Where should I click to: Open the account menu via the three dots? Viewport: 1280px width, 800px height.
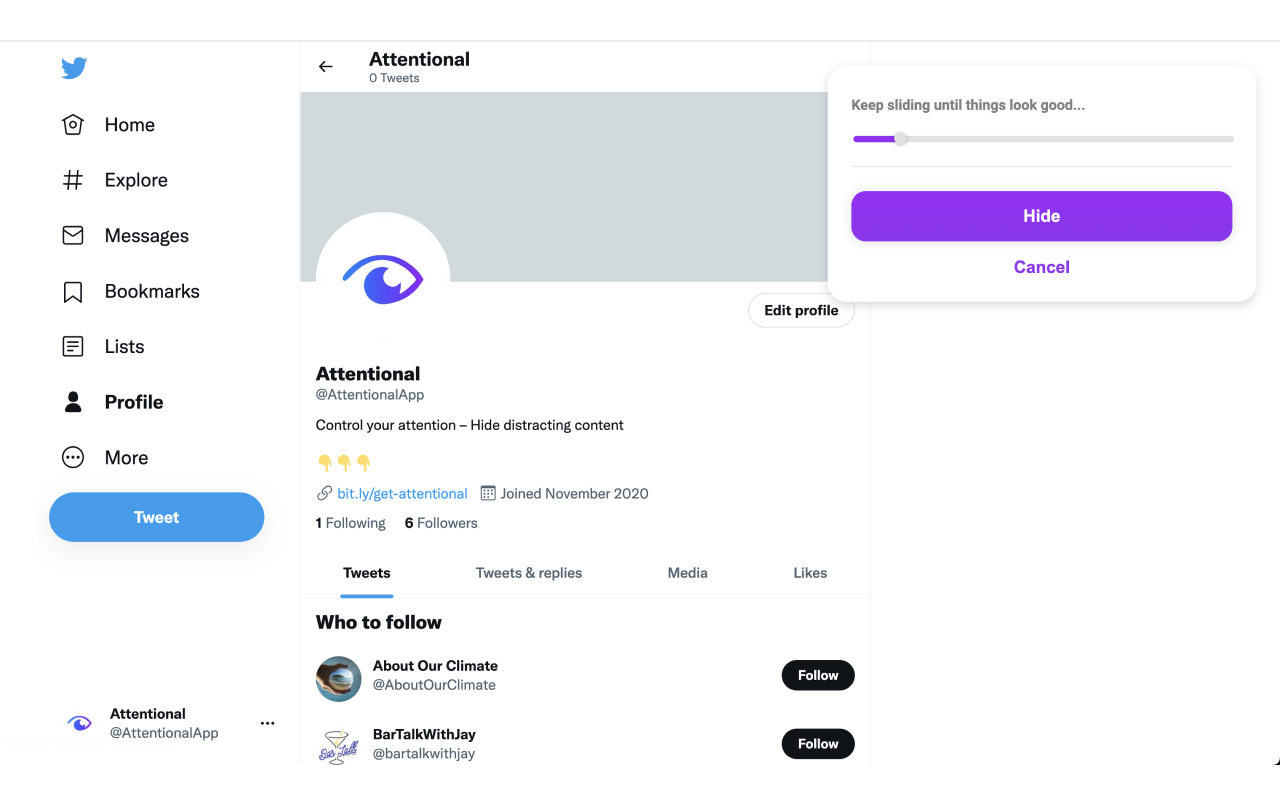[267, 722]
